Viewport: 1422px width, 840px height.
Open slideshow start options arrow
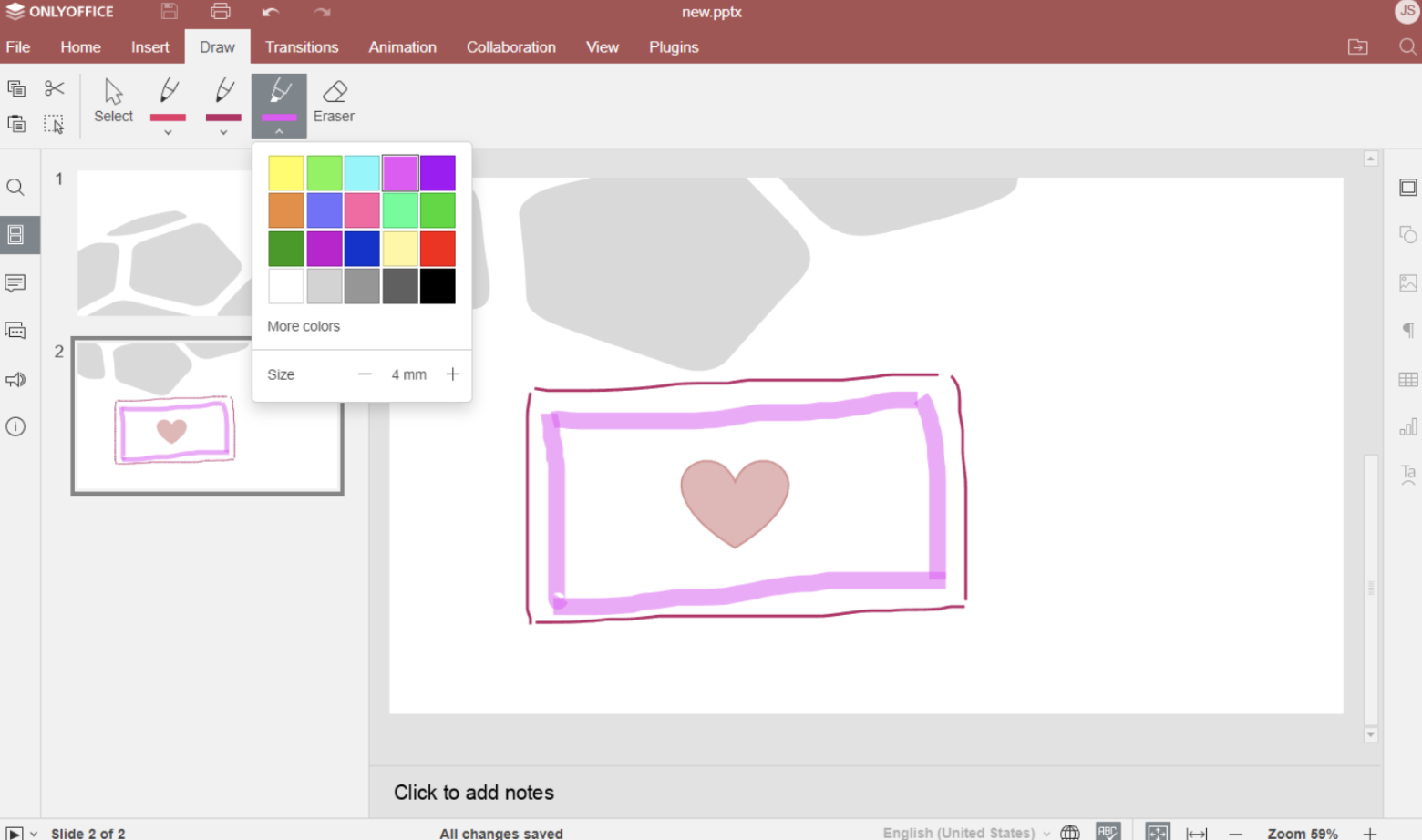click(x=34, y=834)
